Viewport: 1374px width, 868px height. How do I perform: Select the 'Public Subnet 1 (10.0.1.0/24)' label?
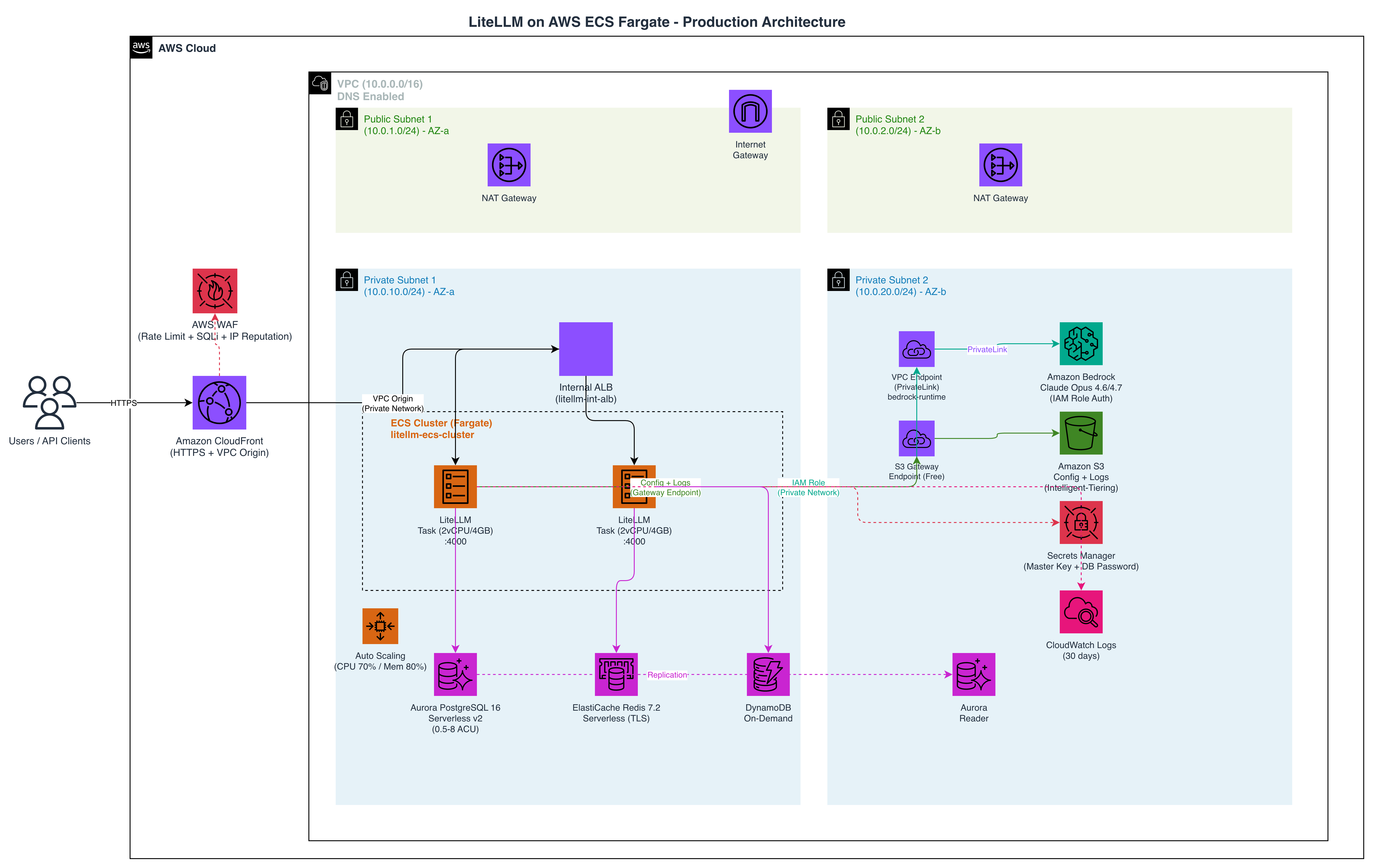point(406,125)
